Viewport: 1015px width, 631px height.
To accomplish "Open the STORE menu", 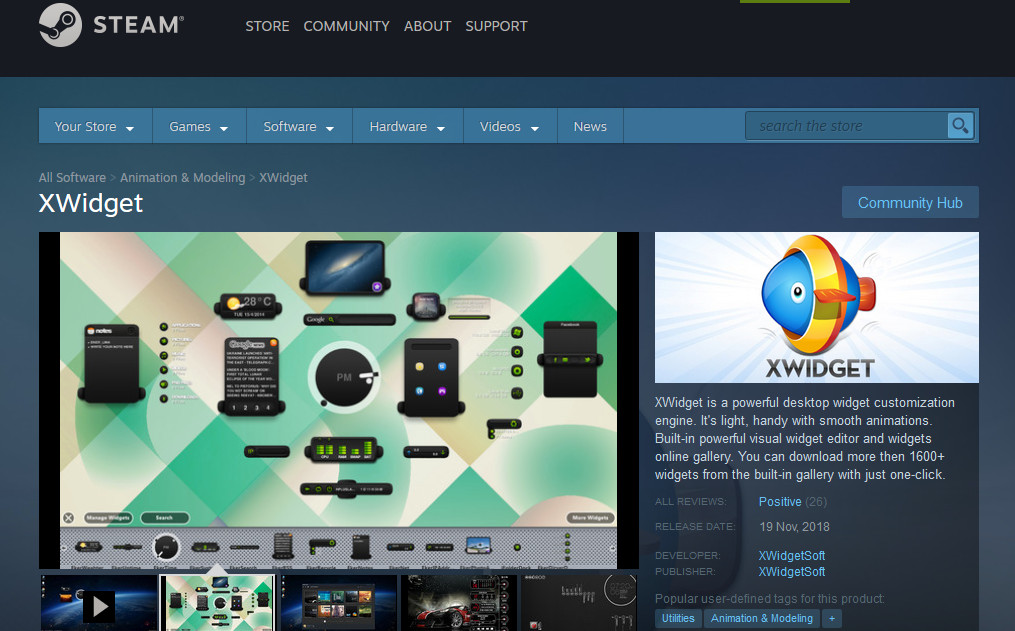I will click(x=267, y=27).
